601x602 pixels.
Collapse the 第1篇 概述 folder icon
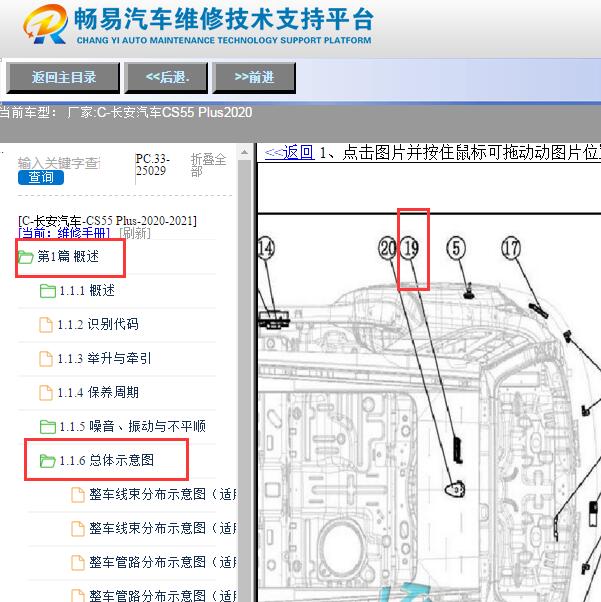point(26,257)
